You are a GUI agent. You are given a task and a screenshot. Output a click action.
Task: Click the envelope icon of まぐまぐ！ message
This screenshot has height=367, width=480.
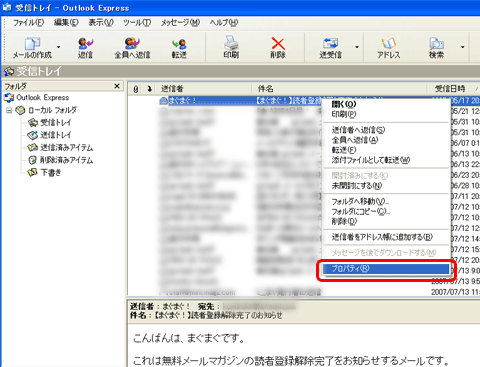point(163,100)
